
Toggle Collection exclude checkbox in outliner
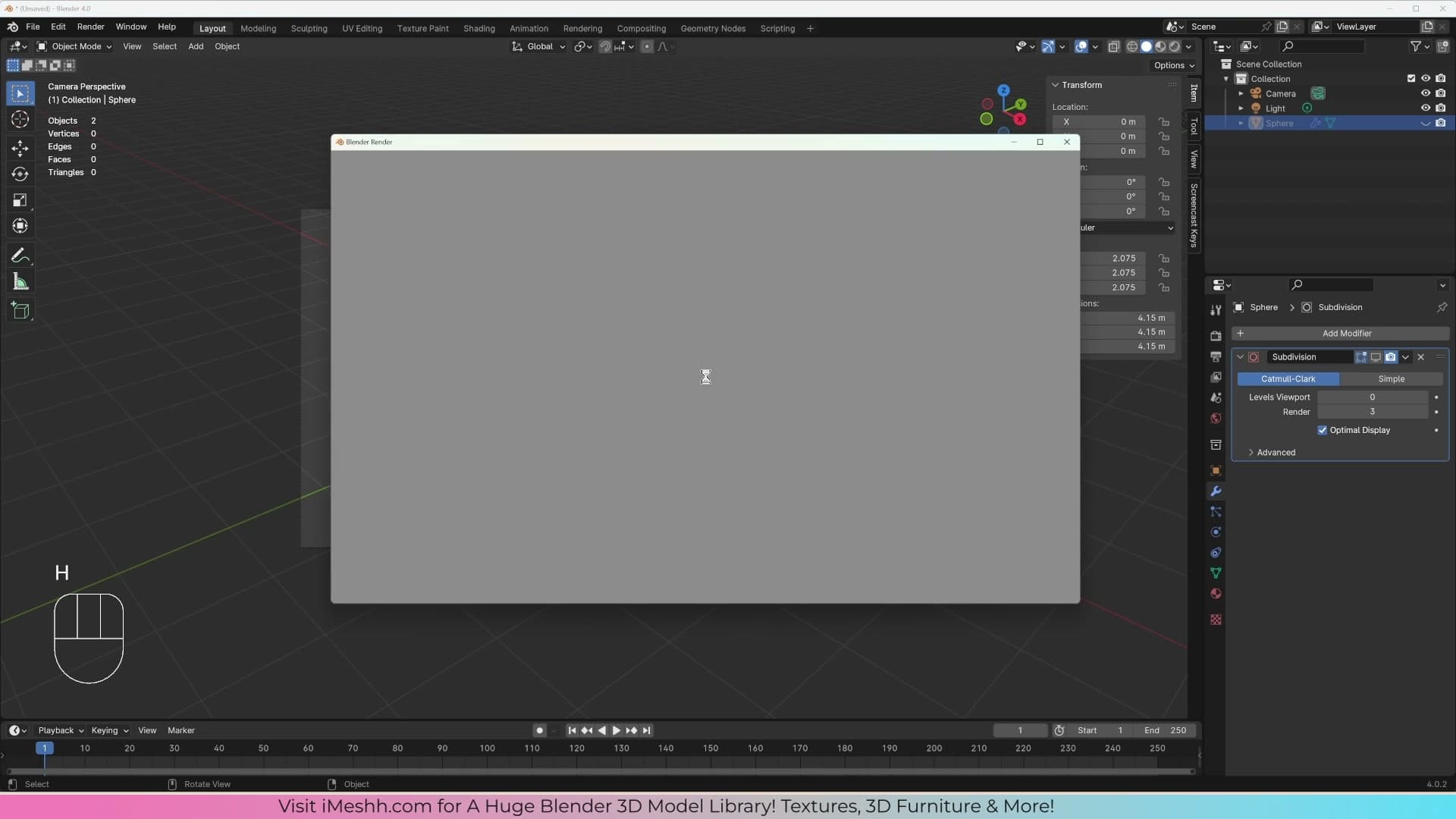coord(1411,79)
